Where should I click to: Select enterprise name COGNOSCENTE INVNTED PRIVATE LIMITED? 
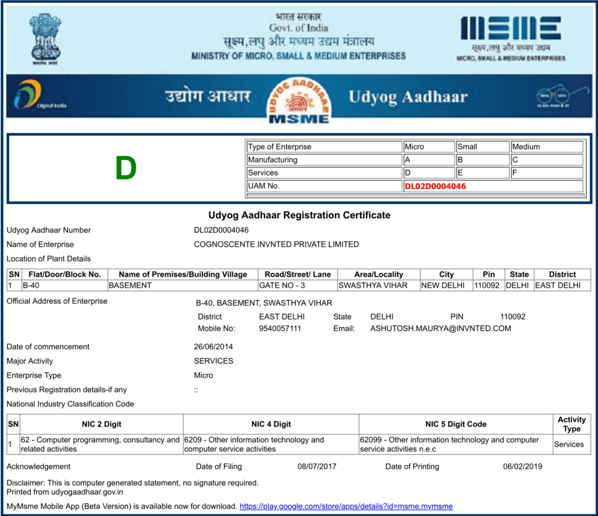pyautogui.click(x=276, y=244)
